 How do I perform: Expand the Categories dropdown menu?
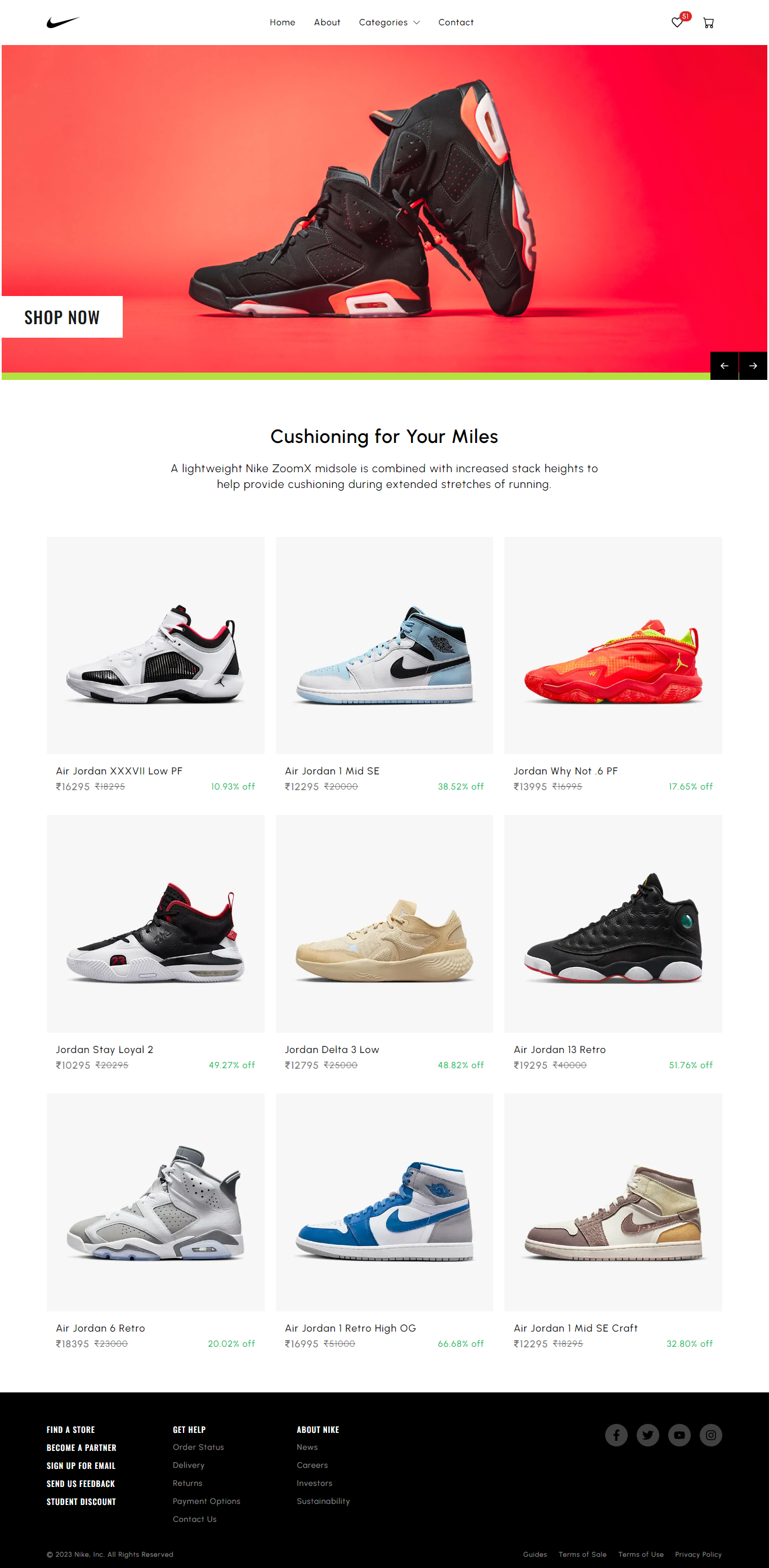(389, 23)
